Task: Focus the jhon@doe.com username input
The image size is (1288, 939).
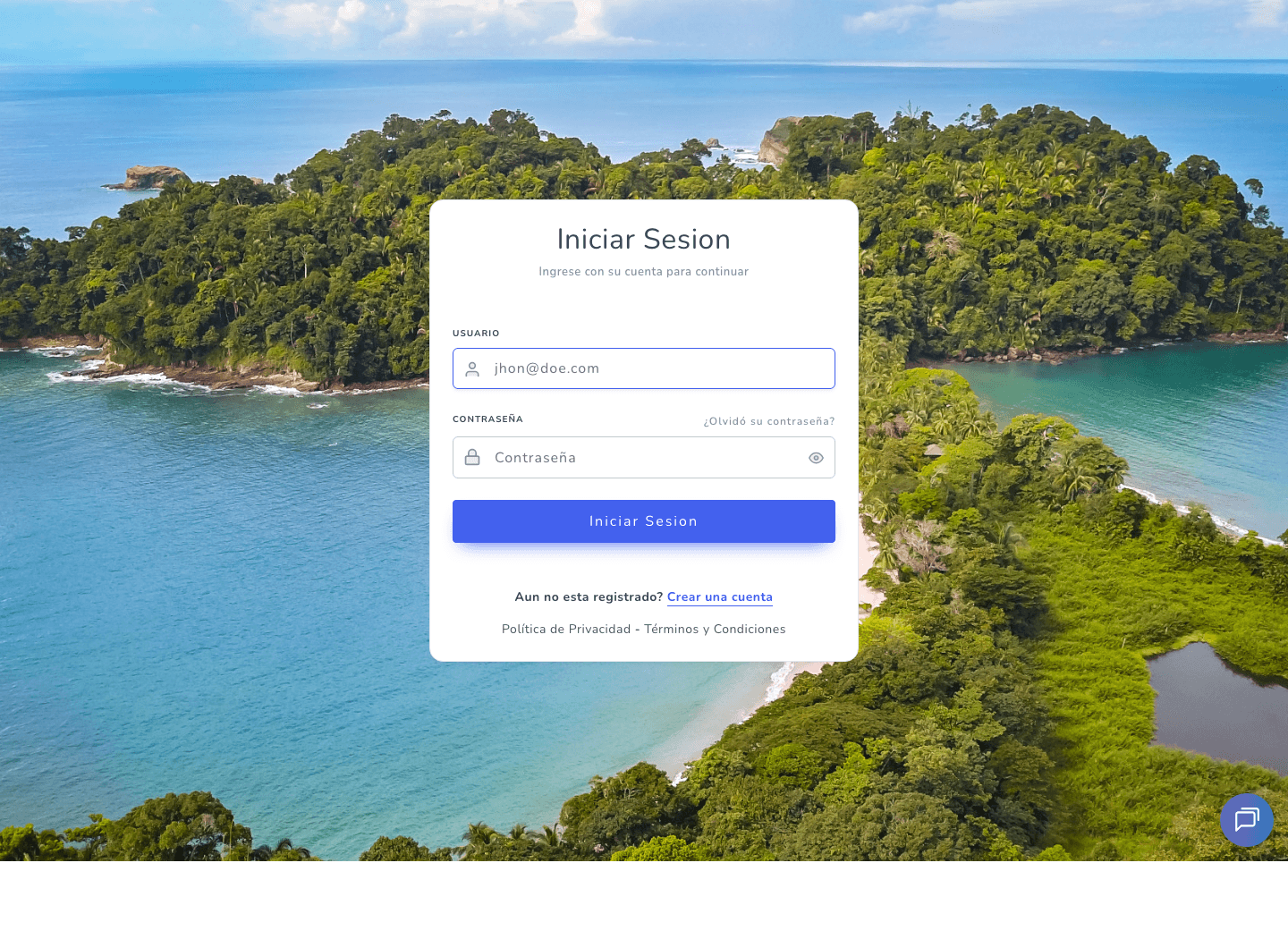Action: click(x=644, y=368)
